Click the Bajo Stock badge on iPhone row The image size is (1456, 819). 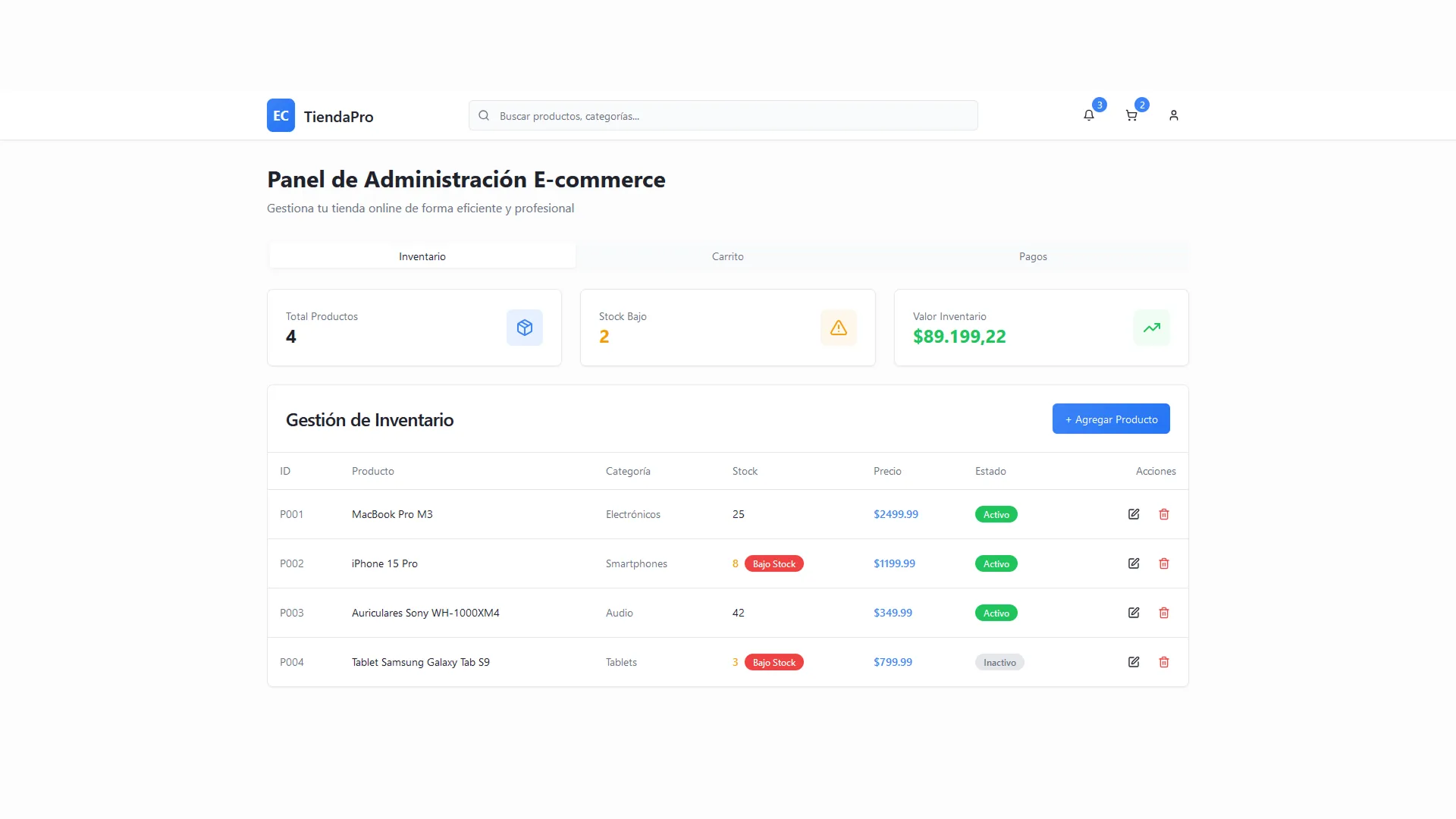[774, 563]
